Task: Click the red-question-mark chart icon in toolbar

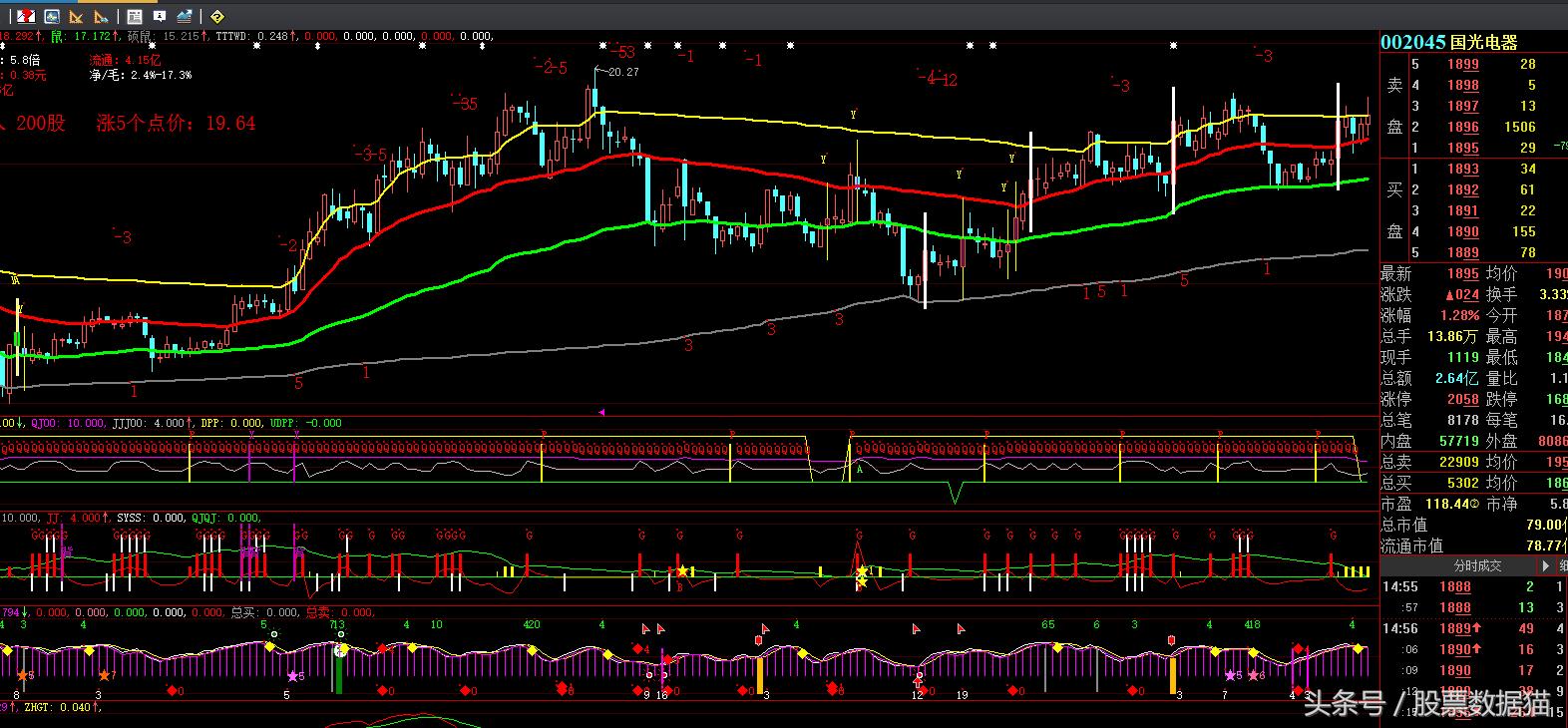Action: point(27,16)
